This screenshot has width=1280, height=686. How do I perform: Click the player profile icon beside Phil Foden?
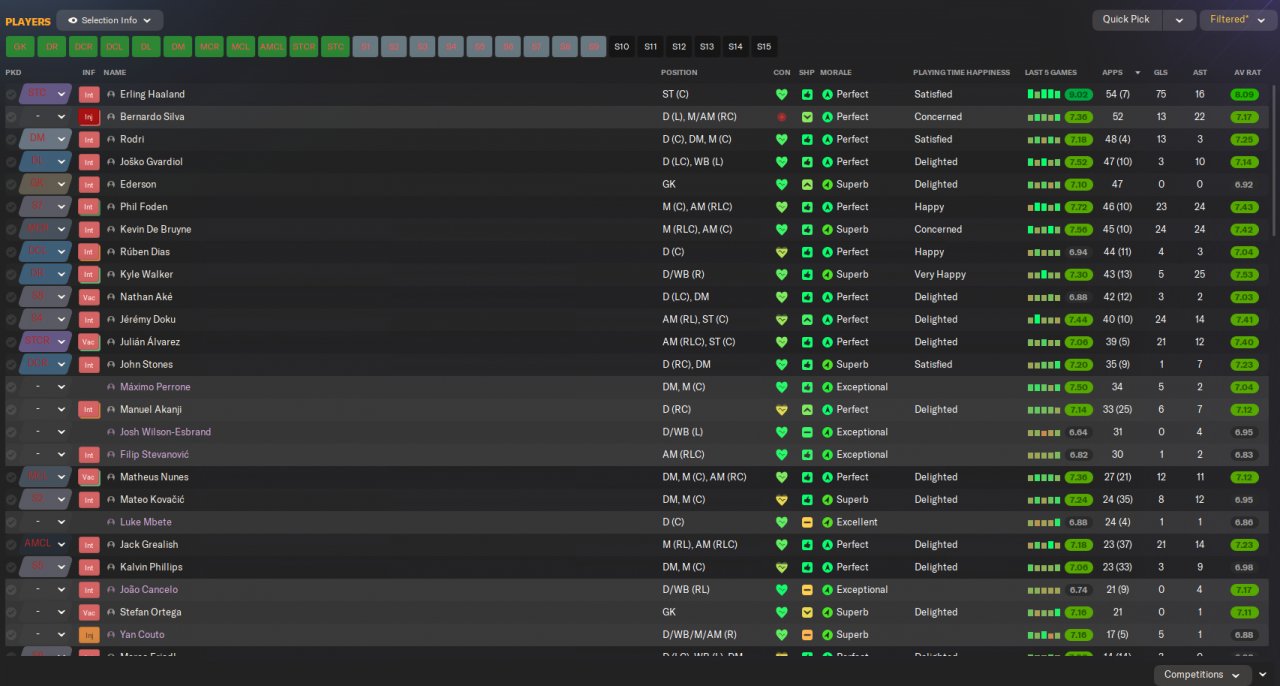point(111,207)
